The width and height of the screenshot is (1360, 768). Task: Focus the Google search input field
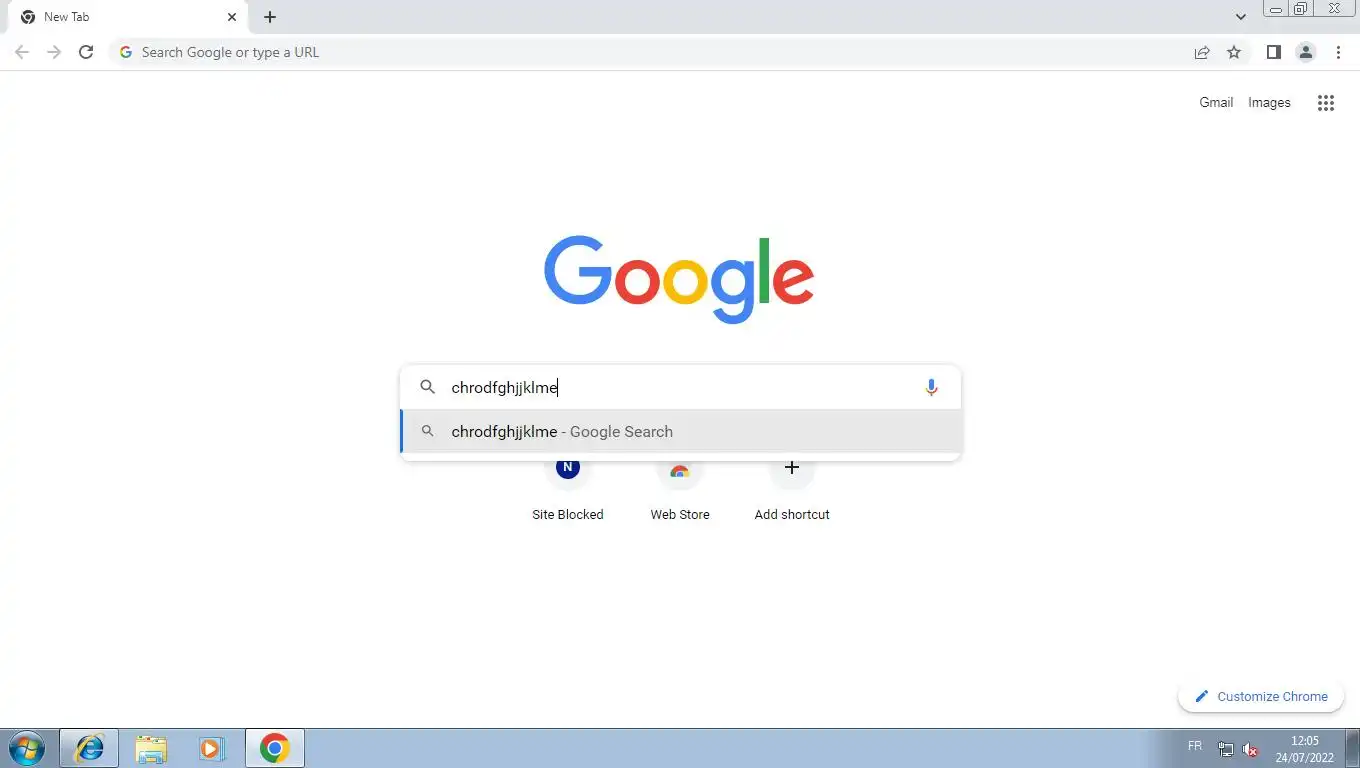click(680, 387)
